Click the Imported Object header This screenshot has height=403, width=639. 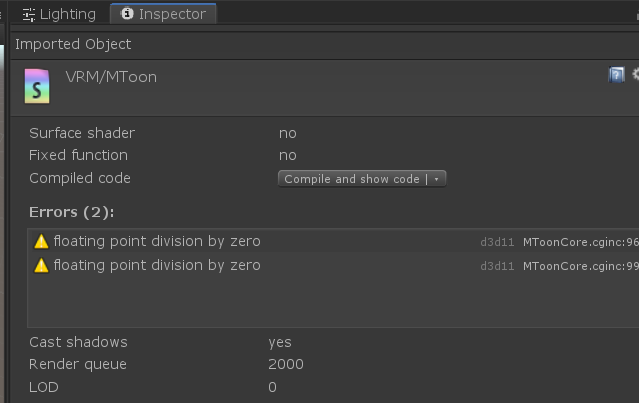72,44
